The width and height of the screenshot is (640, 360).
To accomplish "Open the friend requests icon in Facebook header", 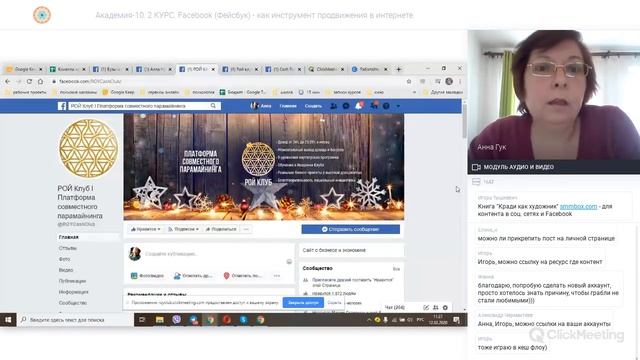I will (x=333, y=106).
